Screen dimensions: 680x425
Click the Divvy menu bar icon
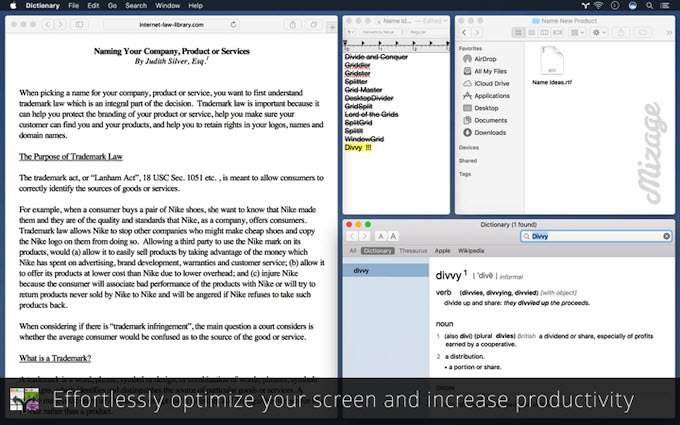(585, 6)
